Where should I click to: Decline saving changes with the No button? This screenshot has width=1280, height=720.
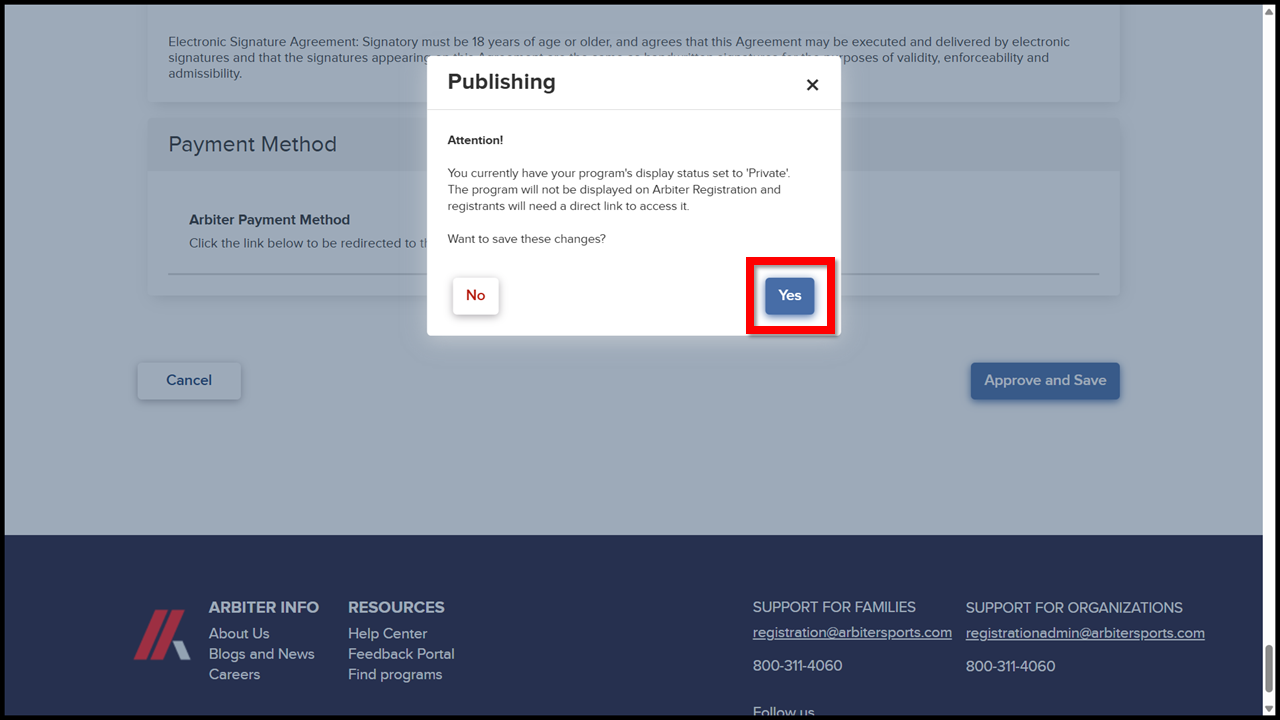(475, 296)
